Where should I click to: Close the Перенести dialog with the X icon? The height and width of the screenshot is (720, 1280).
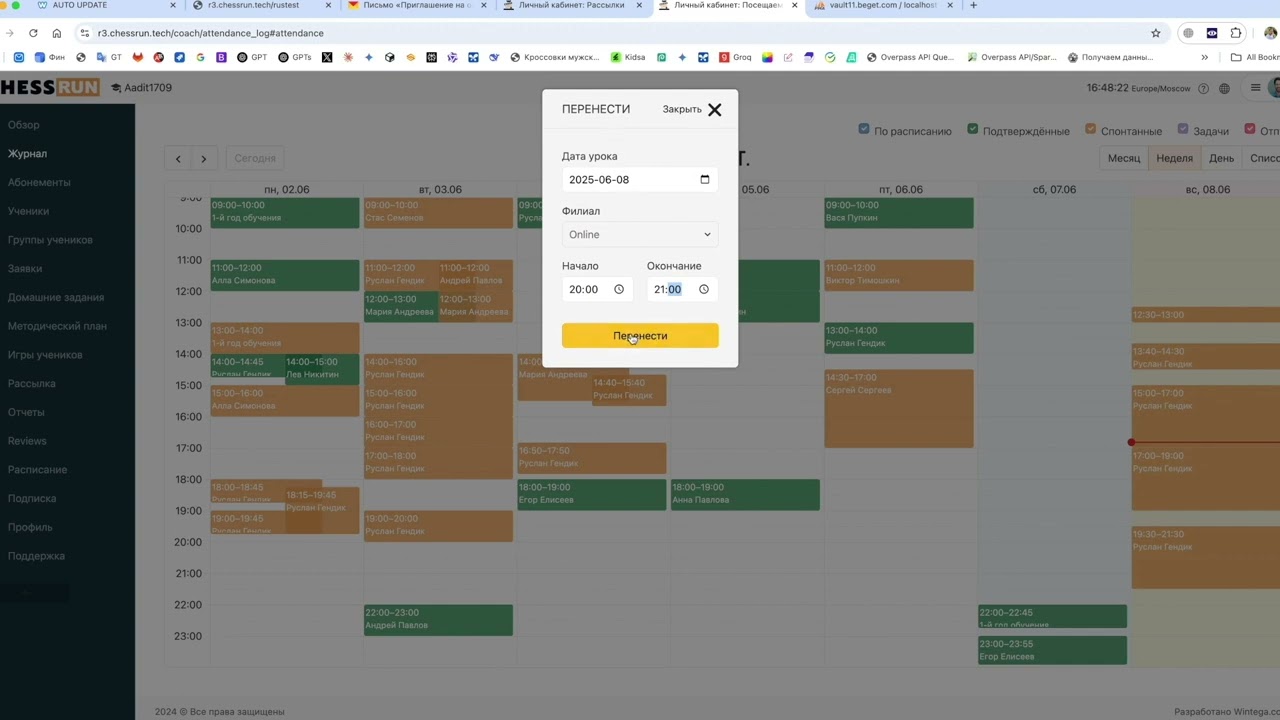pyautogui.click(x=714, y=110)
